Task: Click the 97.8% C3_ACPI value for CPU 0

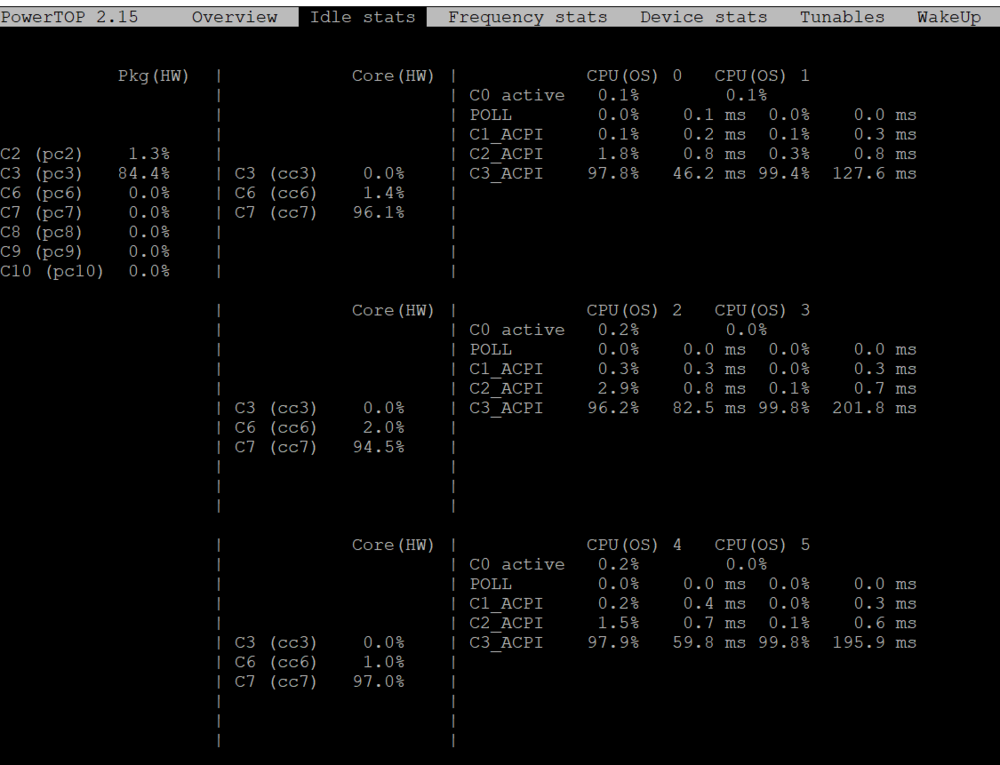Action: pyautogui.click(x=614, y=173)
